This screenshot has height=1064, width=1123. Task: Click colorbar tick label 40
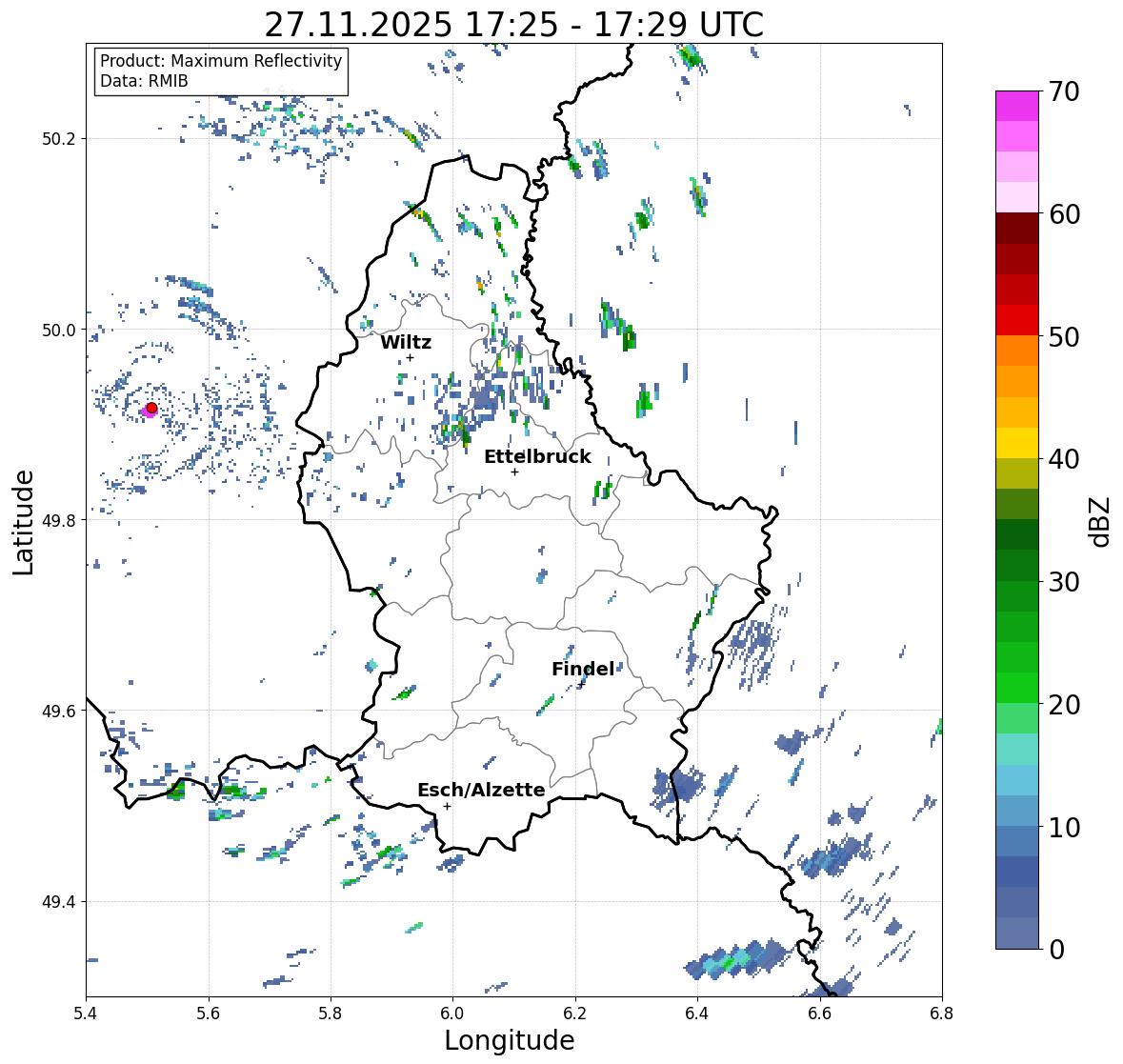coord(1063,459)
